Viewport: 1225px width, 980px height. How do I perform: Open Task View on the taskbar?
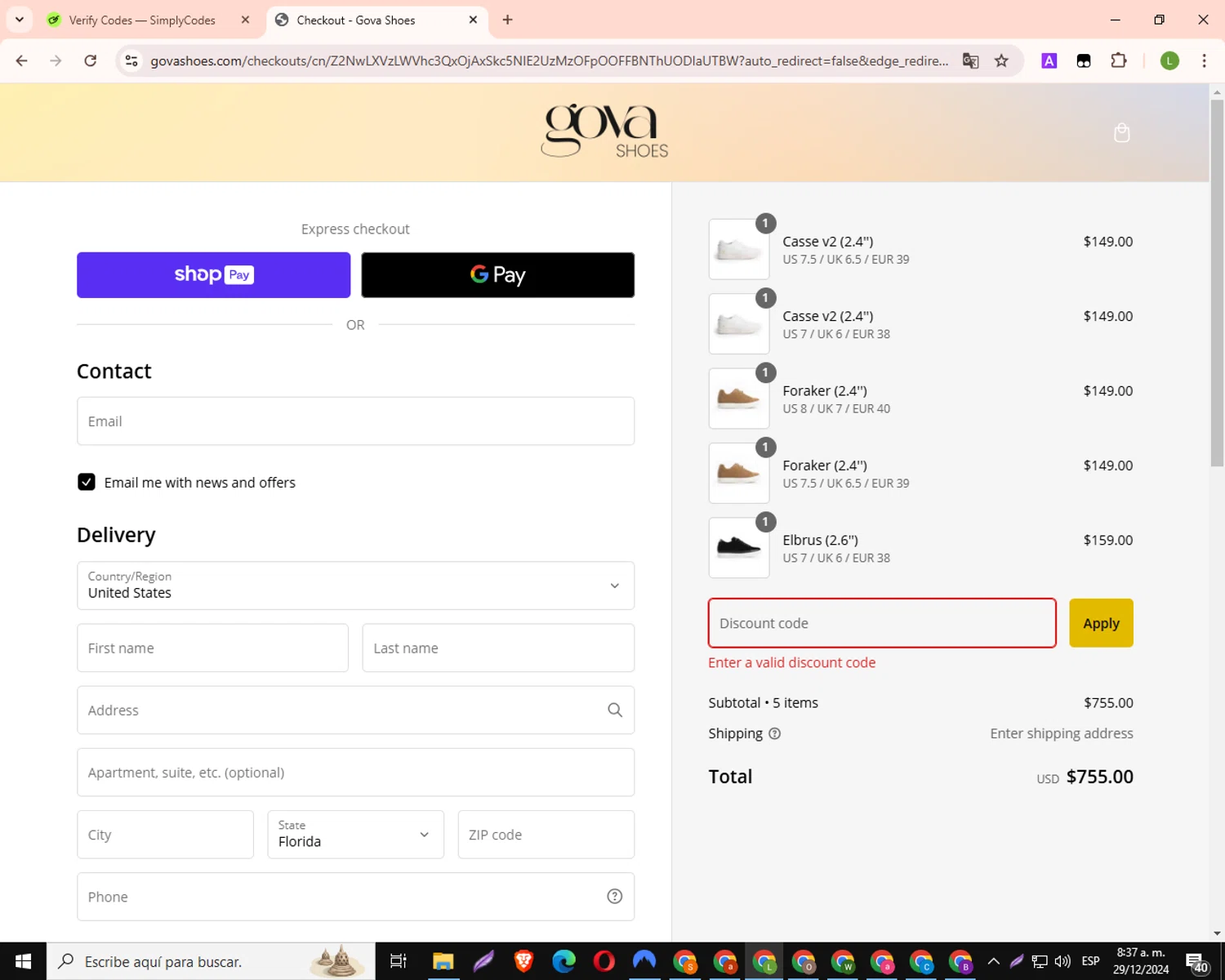tap(399, 961)
